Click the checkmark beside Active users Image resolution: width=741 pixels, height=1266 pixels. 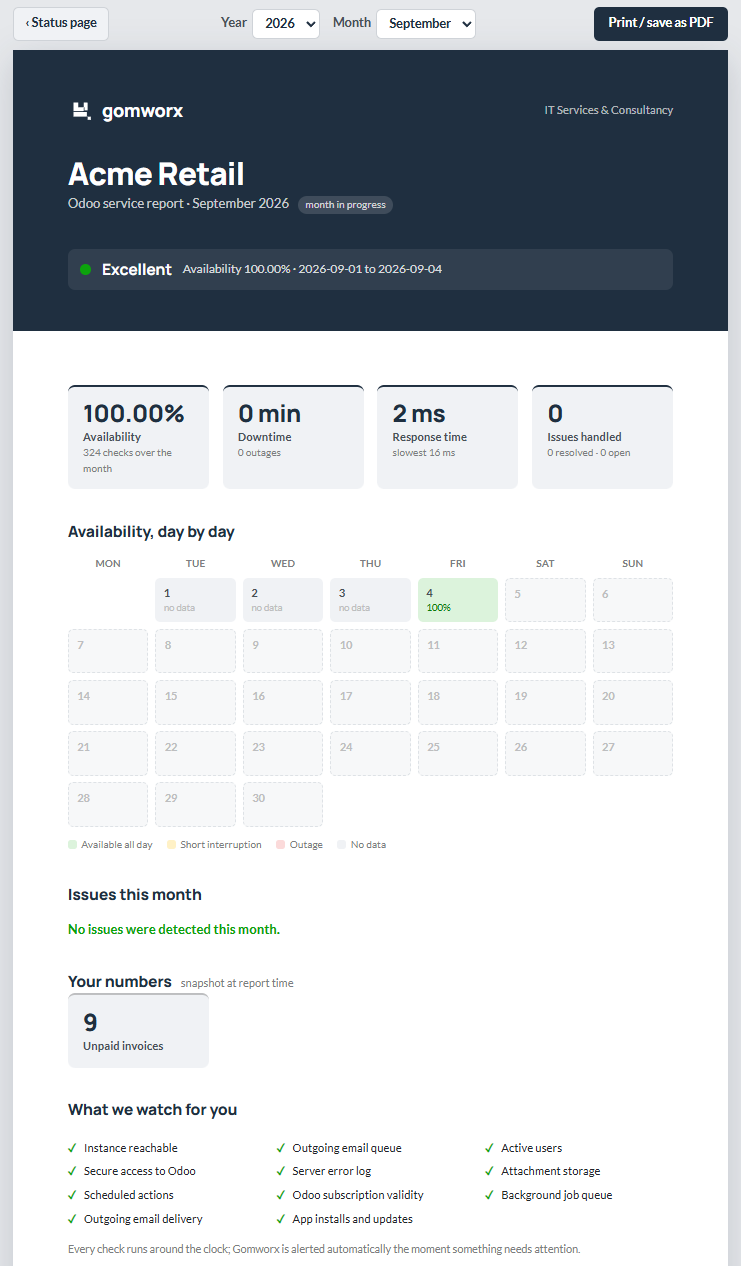490,1148
